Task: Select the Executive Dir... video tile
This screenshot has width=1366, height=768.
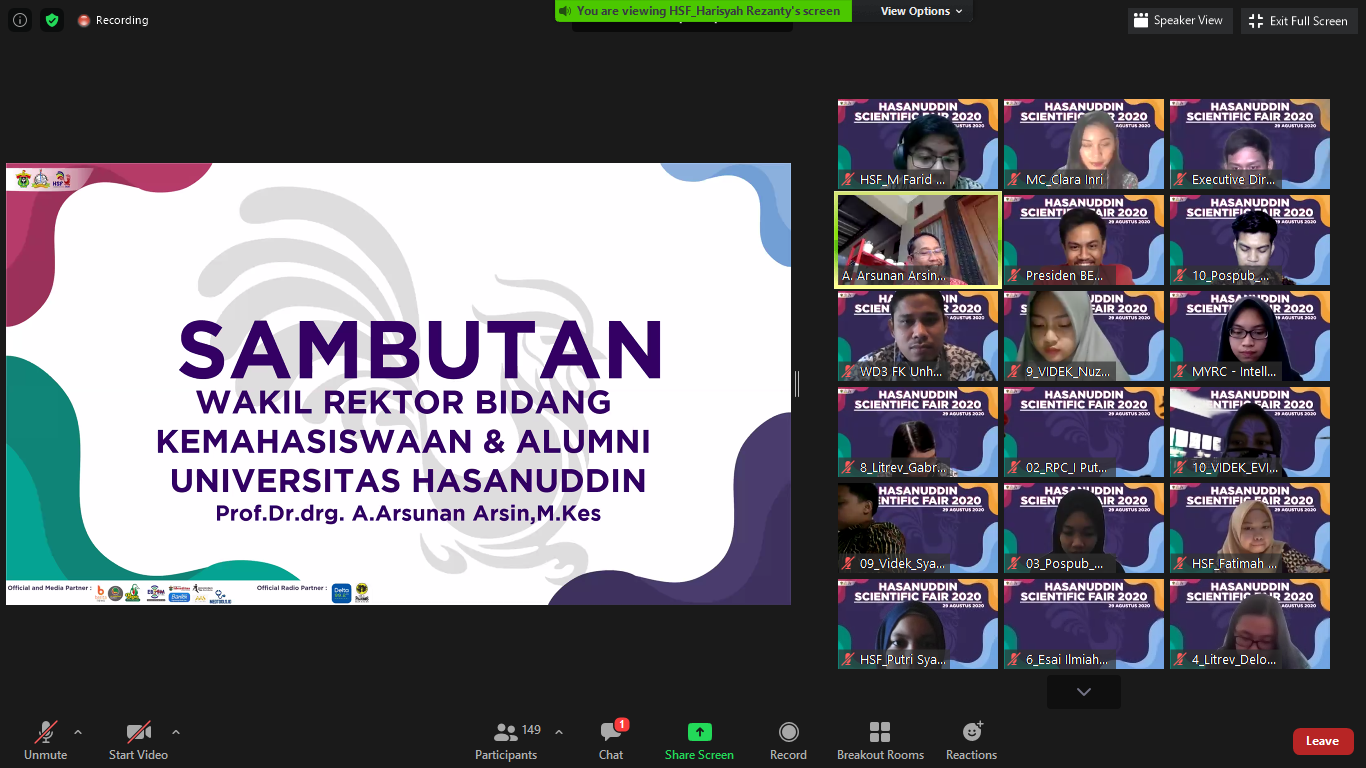Action: [1250, 144]
